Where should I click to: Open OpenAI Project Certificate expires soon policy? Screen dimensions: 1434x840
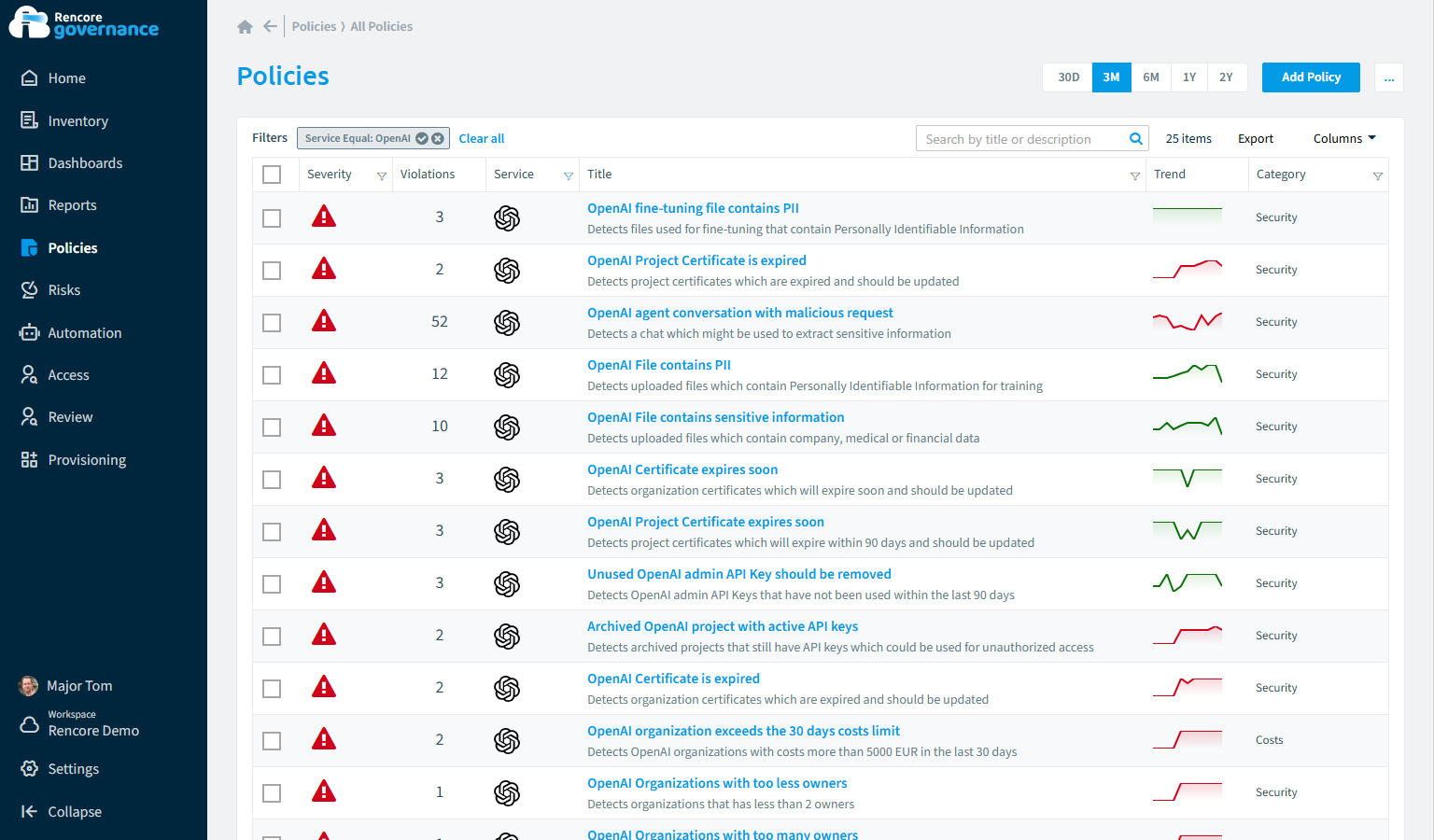tap(706, 522)
